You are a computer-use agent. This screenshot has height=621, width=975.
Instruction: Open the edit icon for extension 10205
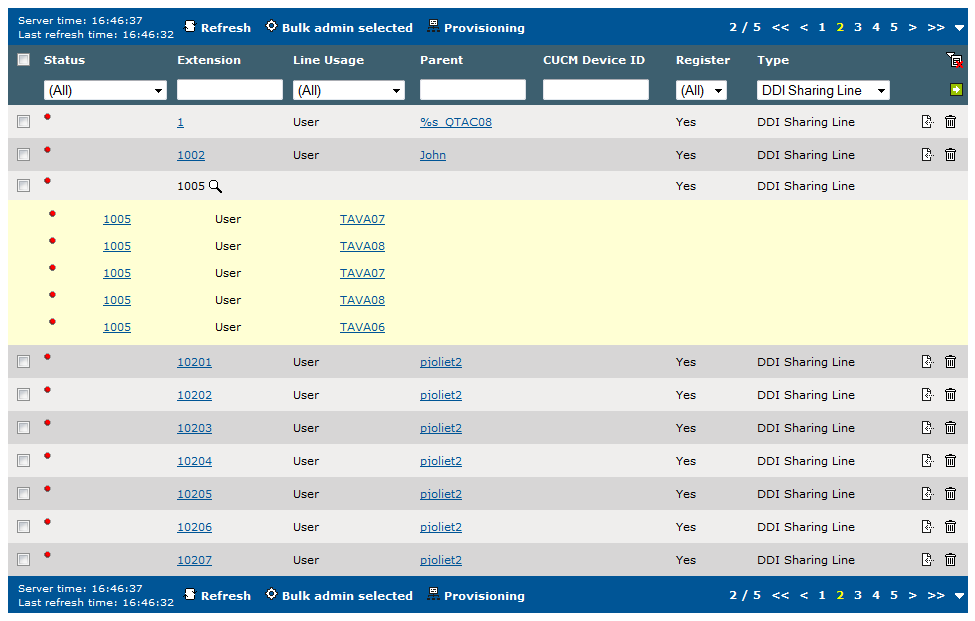tap(927, 494)
